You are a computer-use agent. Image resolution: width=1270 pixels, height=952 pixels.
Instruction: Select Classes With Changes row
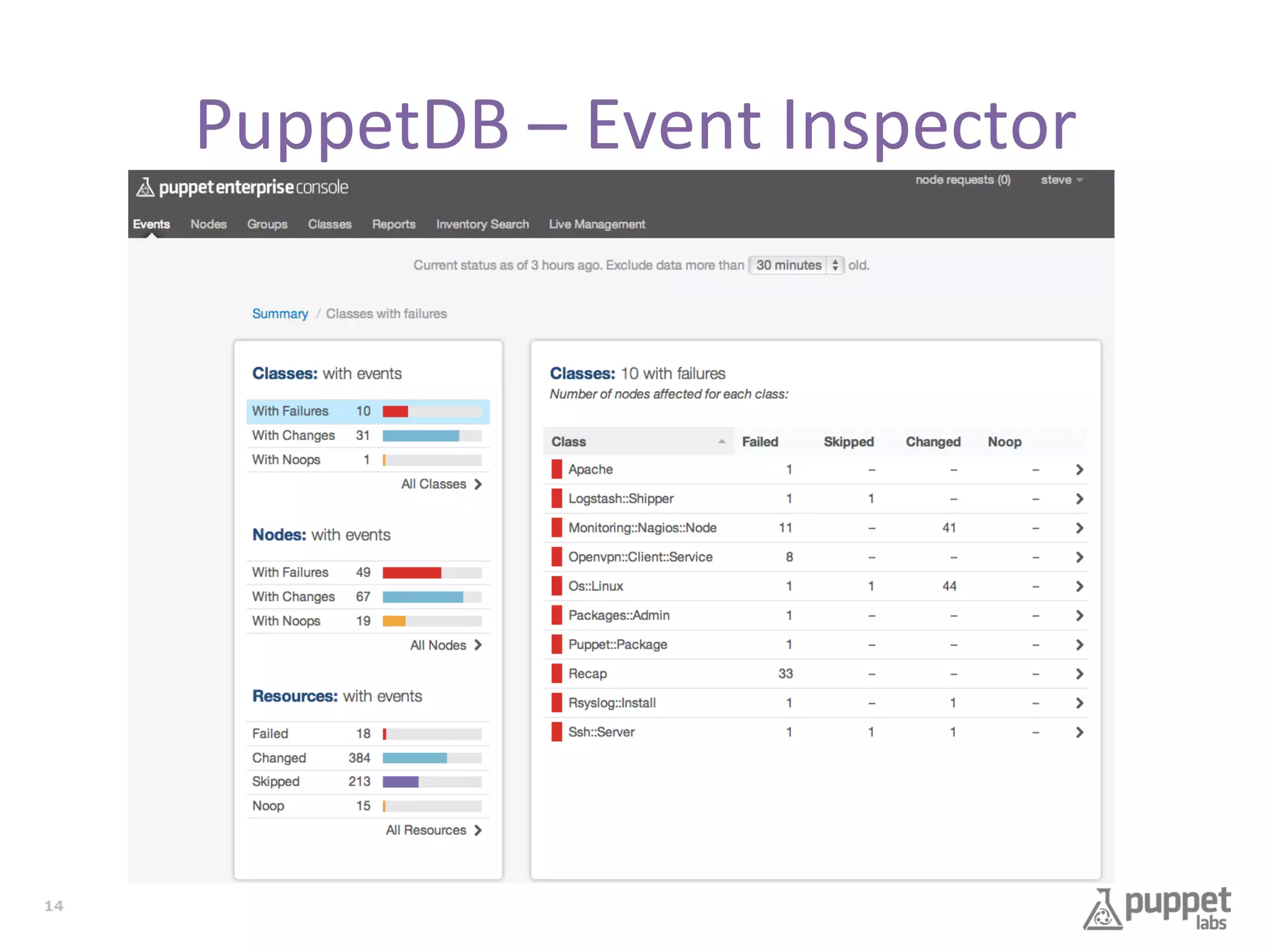point(368,436)
